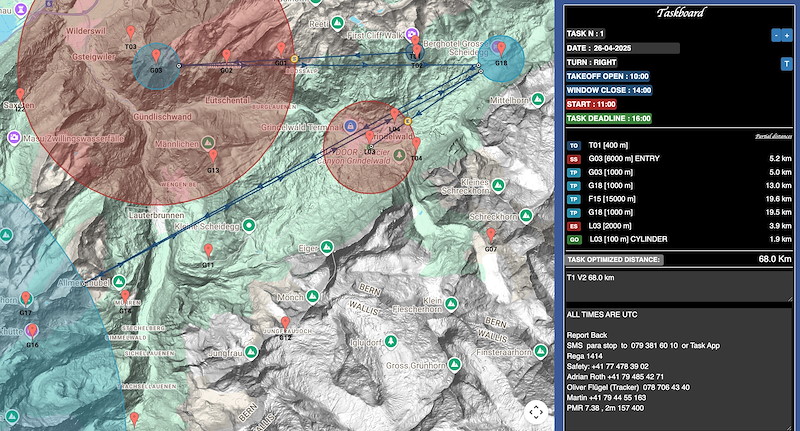
Task: Click the Mittelhorn peak icon
Action: (537, 99)
